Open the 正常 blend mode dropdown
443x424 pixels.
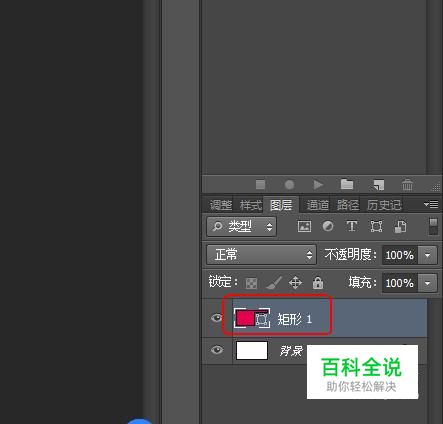[x=261, y=255]
